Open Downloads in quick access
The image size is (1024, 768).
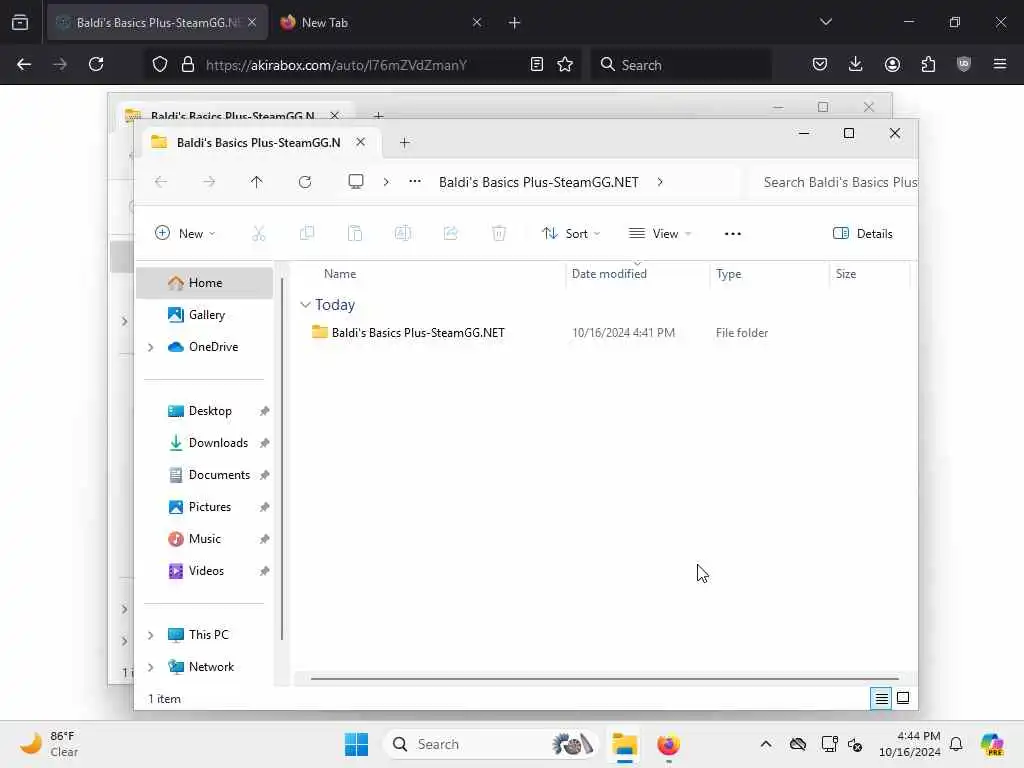tap(204, 443)
